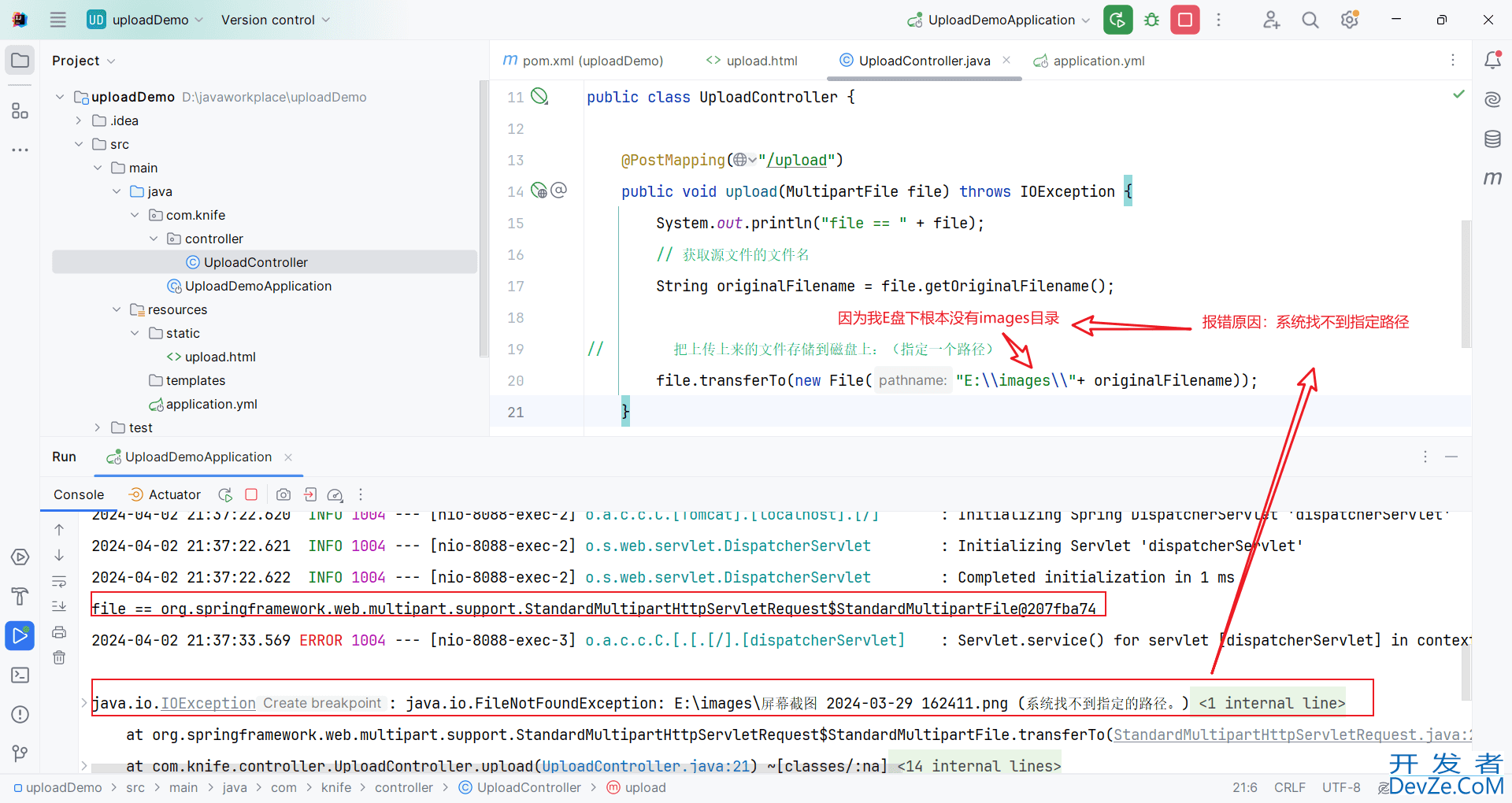The image size is (1512, 803).
Task: Click the console exit icon
Action: (x=310, y=494)
